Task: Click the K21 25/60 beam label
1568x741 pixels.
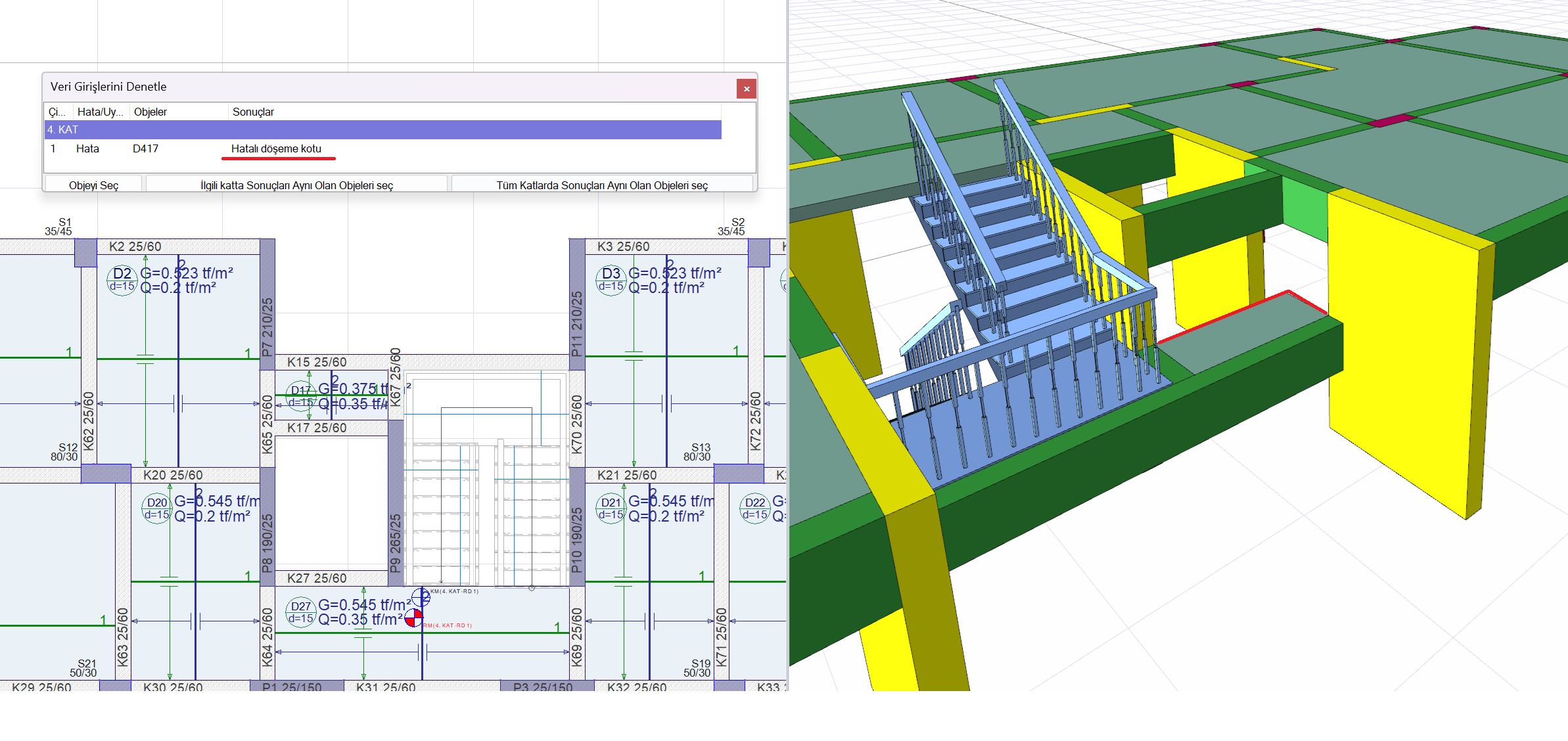Action: [x=627, y=475]
